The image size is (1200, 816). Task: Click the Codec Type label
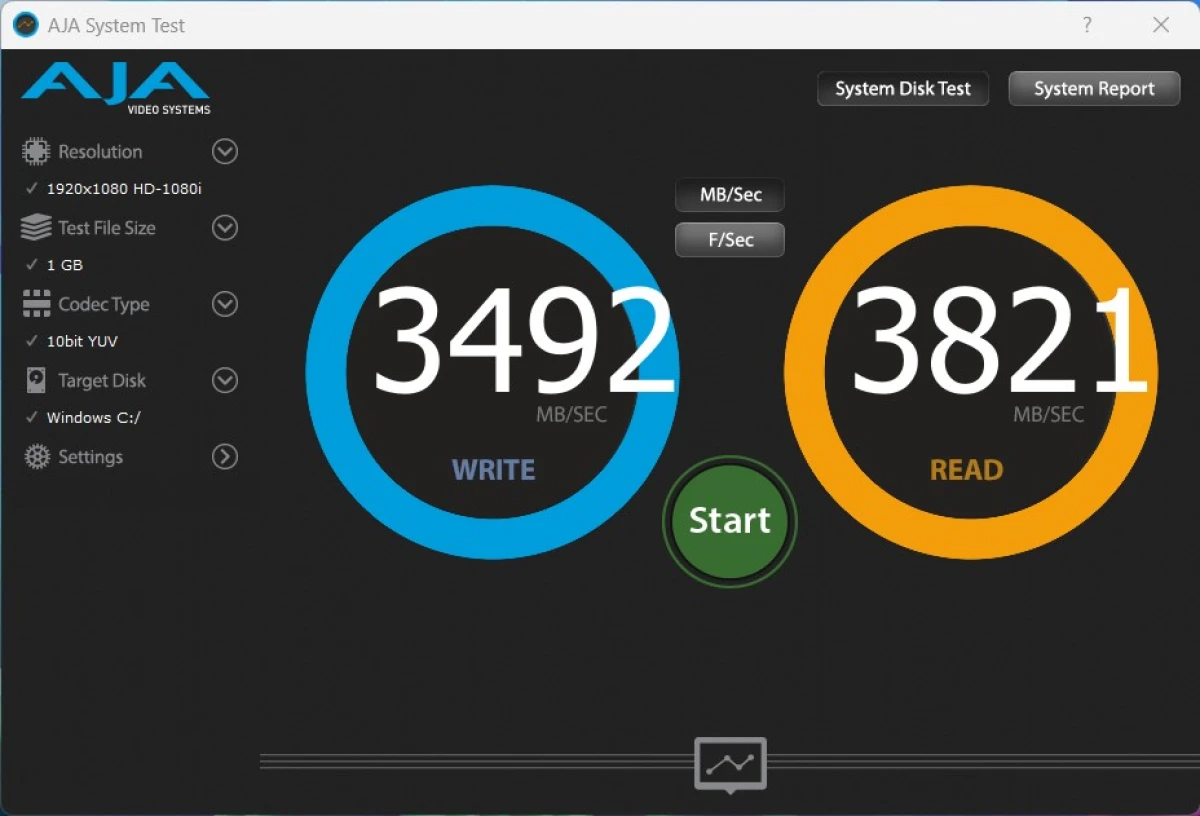click(x=104, y=304)
